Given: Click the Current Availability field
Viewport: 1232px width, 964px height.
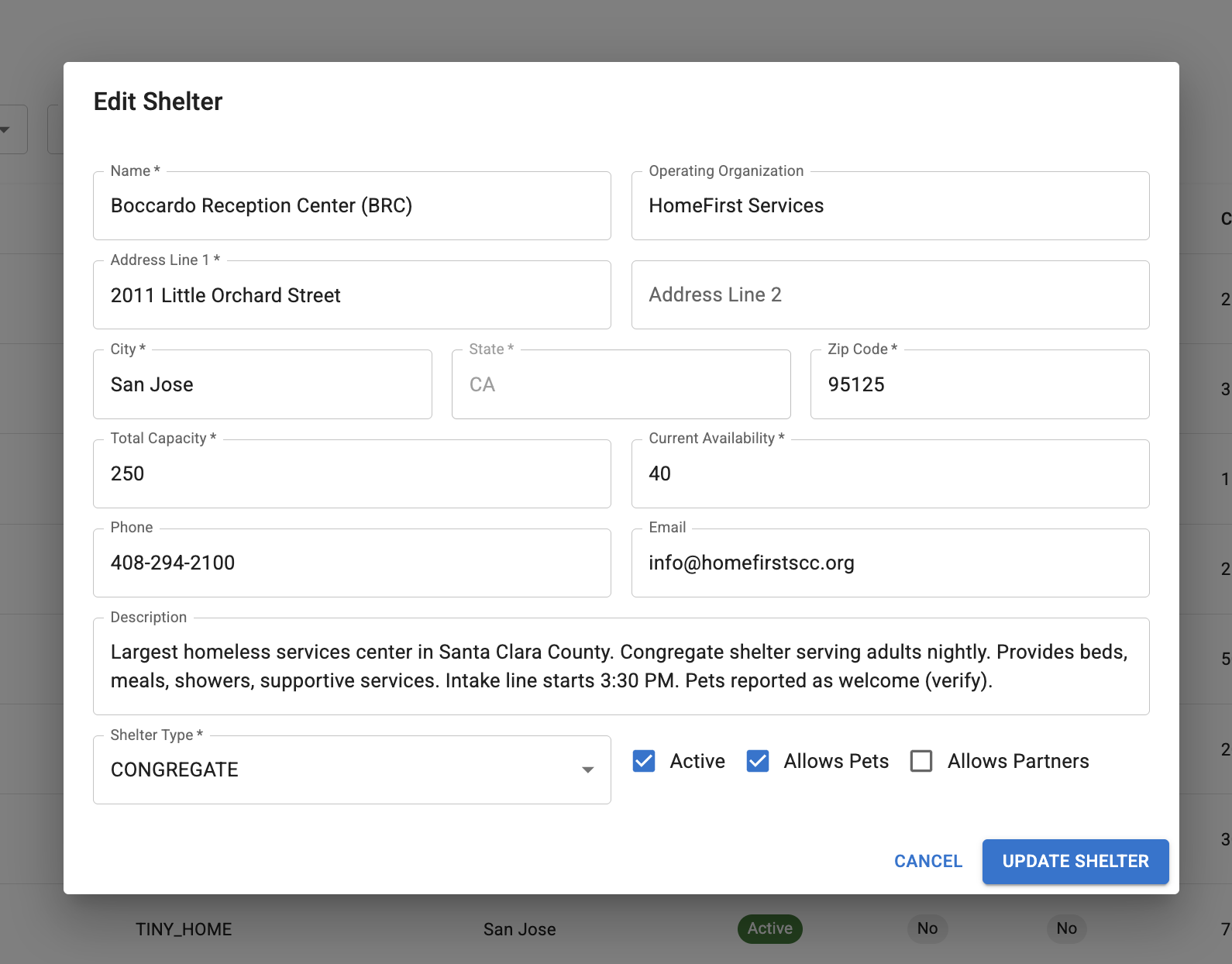Looking at the screenshot, I should (890, 473).
